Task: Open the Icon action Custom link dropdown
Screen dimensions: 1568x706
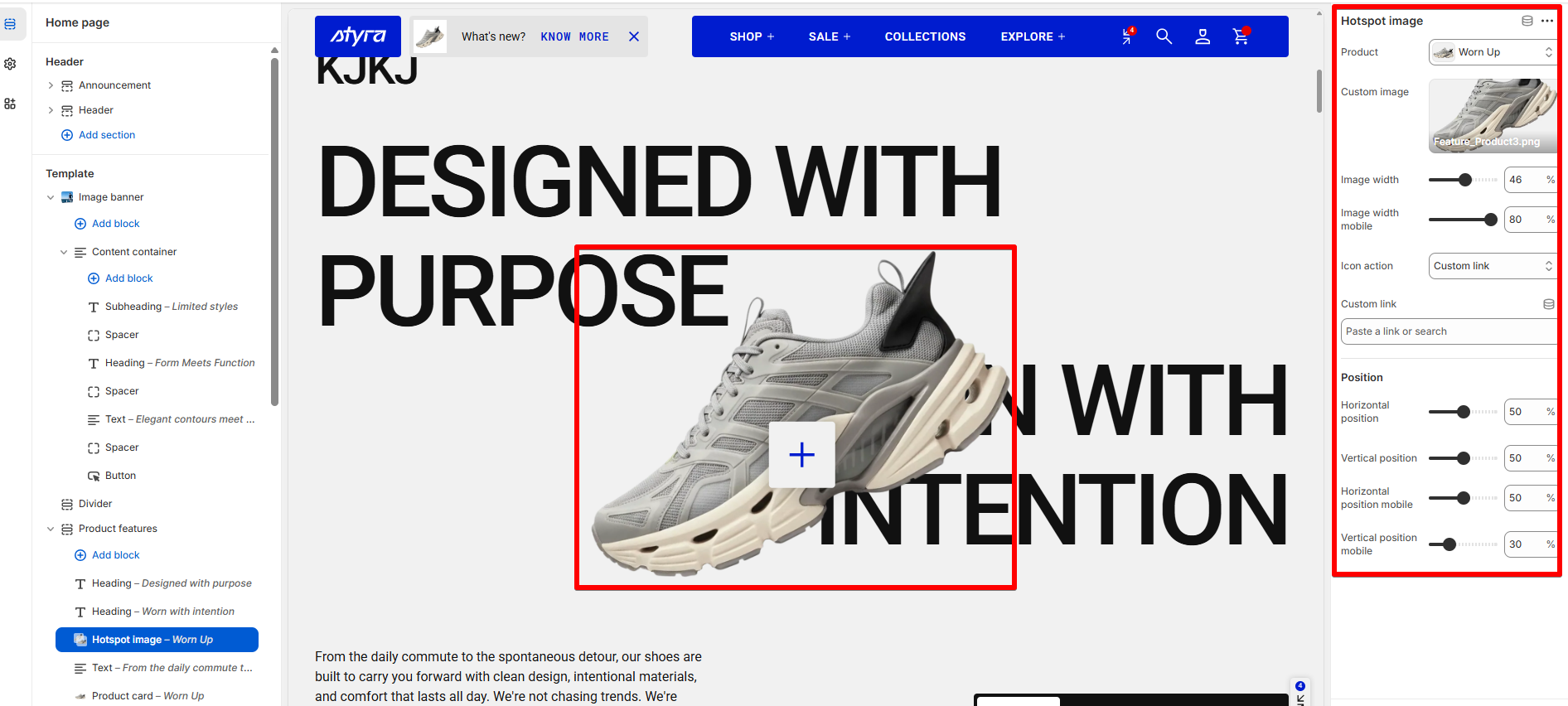Action: pyautogui.click(x=1493, y=266)
